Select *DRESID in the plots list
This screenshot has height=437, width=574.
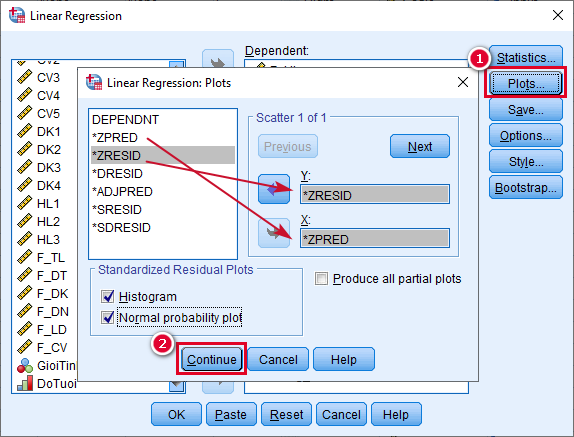point(163,173)
